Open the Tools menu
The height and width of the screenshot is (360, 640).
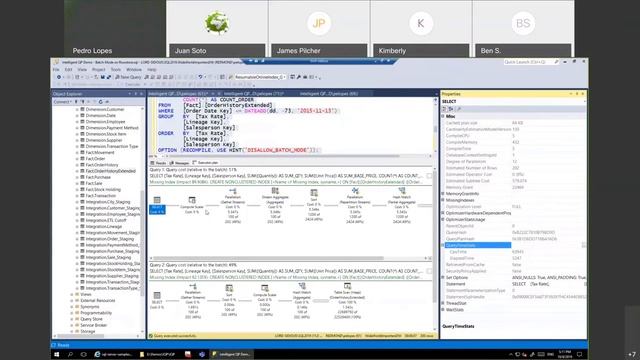[x=116, y=70]
